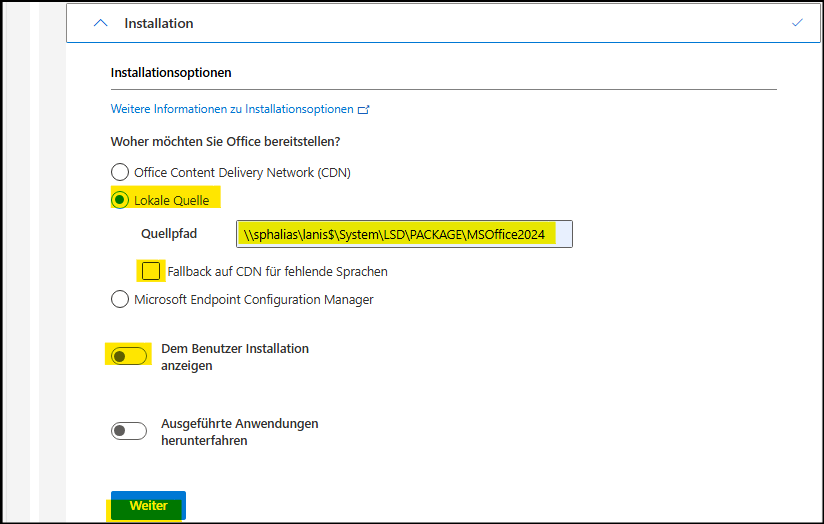
Task: Collapse the Installation section chevron
Action: click(x=100, y=23)
